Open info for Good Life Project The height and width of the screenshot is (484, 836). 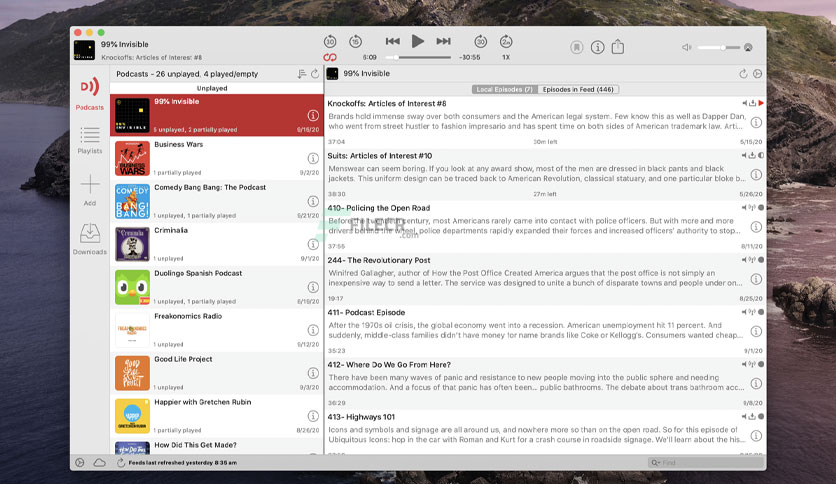pyautogui.click(x=313, y=373)
